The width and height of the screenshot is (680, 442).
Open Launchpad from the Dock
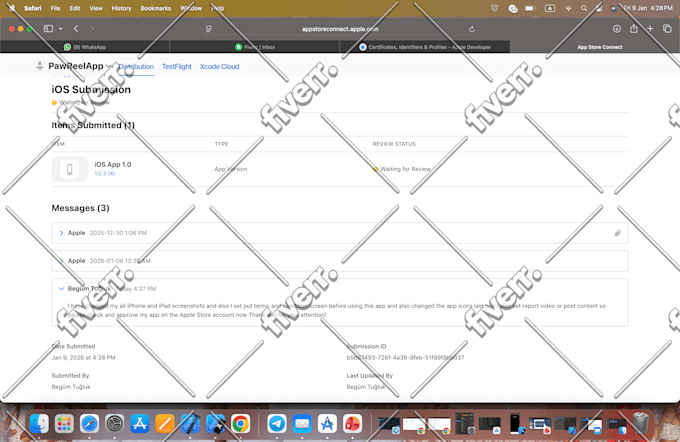click(x=64, y=423)
